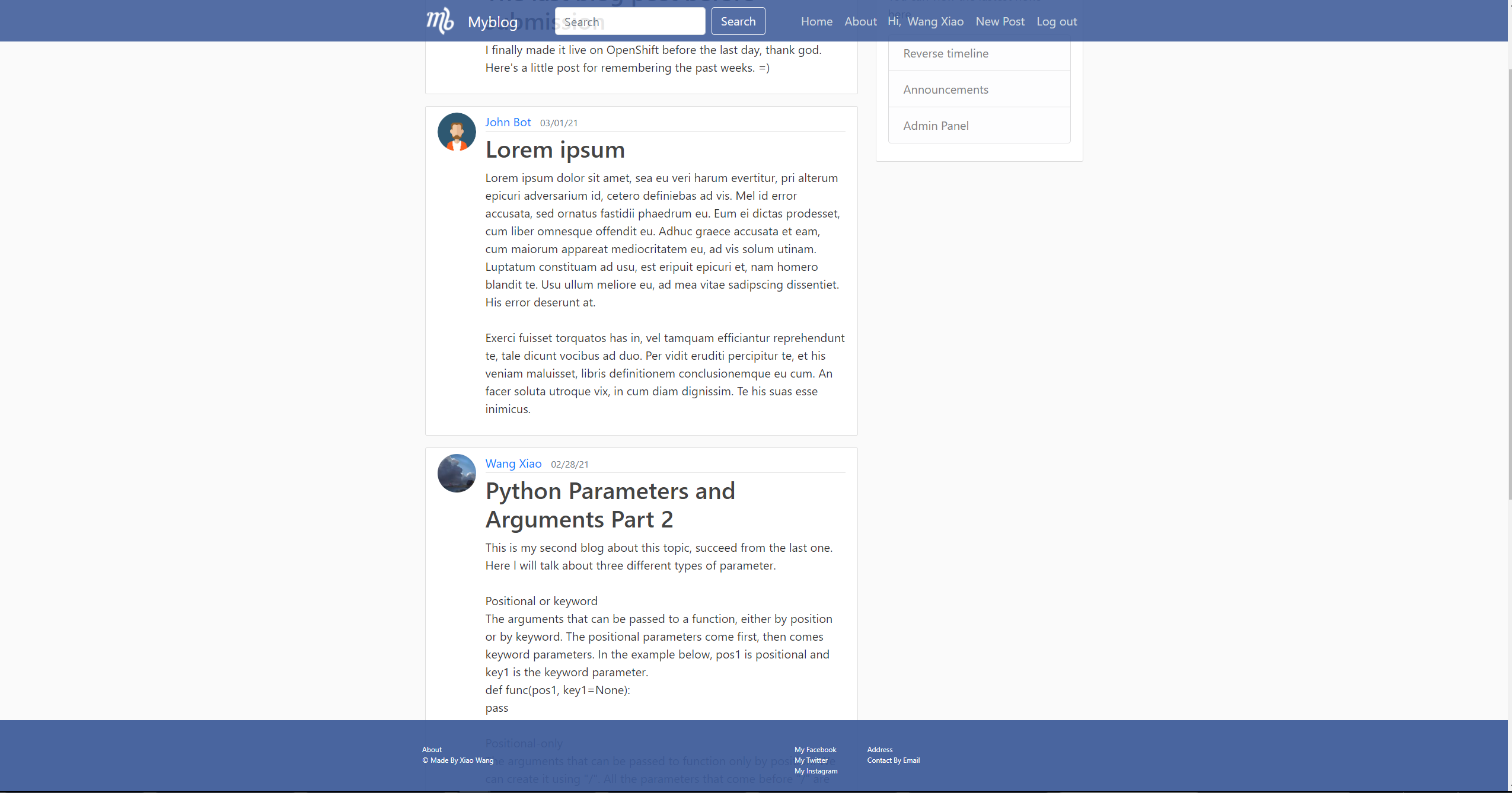1512x793 pixels.
Task: Click the John Bot author link
Action: coord(508,122)
